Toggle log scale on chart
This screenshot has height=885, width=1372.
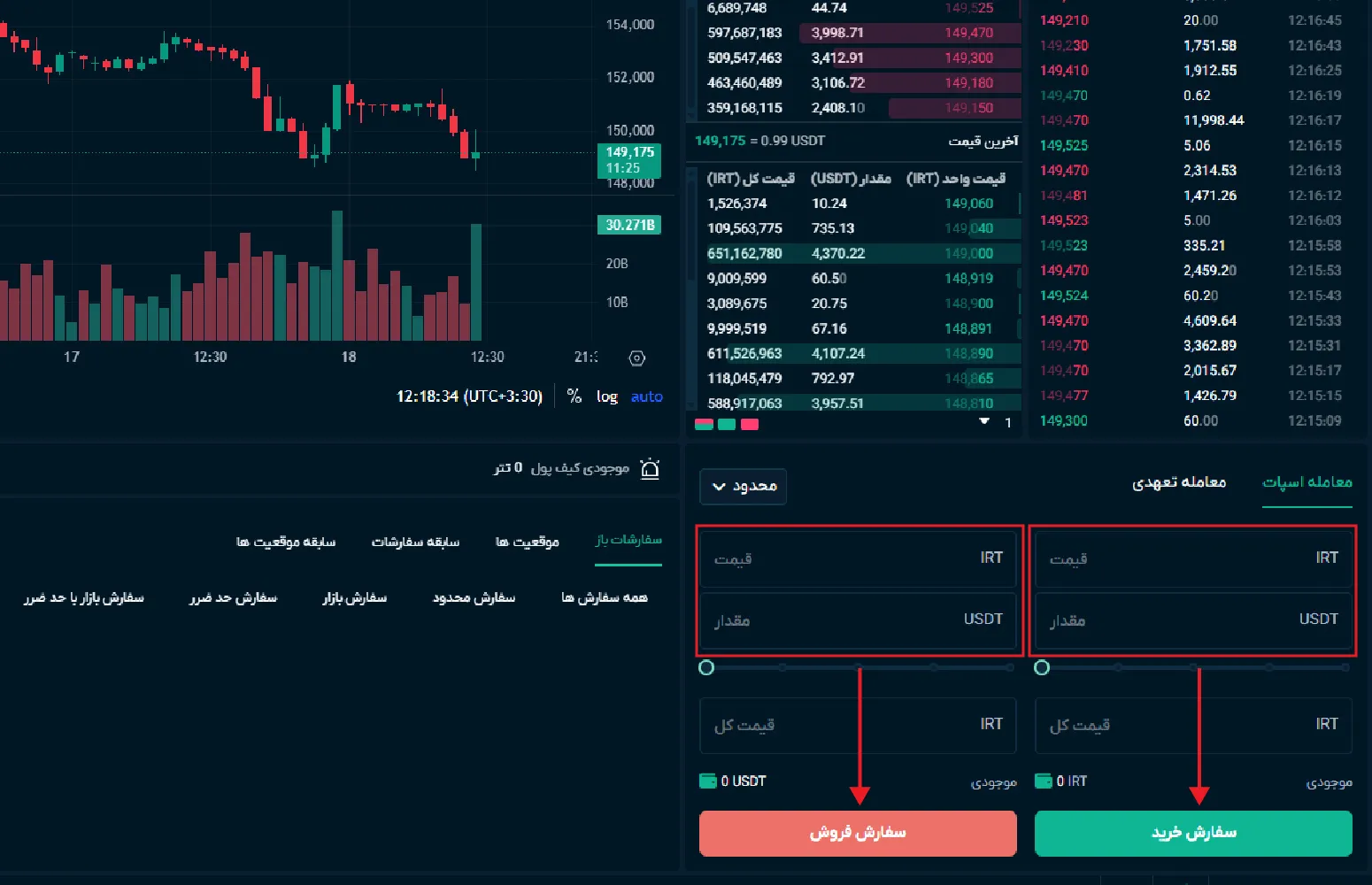click(606, 396)
